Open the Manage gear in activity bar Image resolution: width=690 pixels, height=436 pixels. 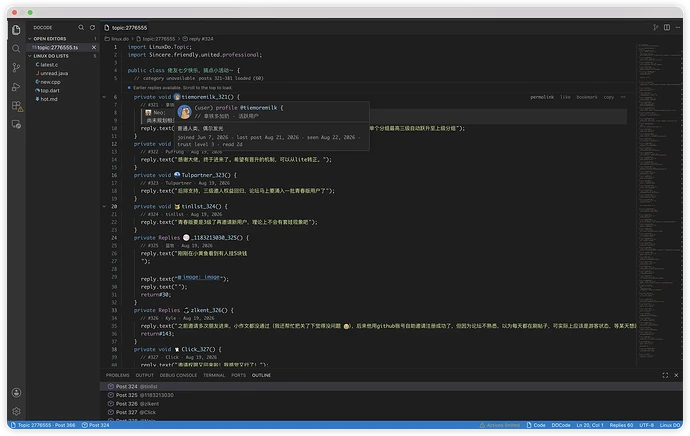[x=16, y=411]
